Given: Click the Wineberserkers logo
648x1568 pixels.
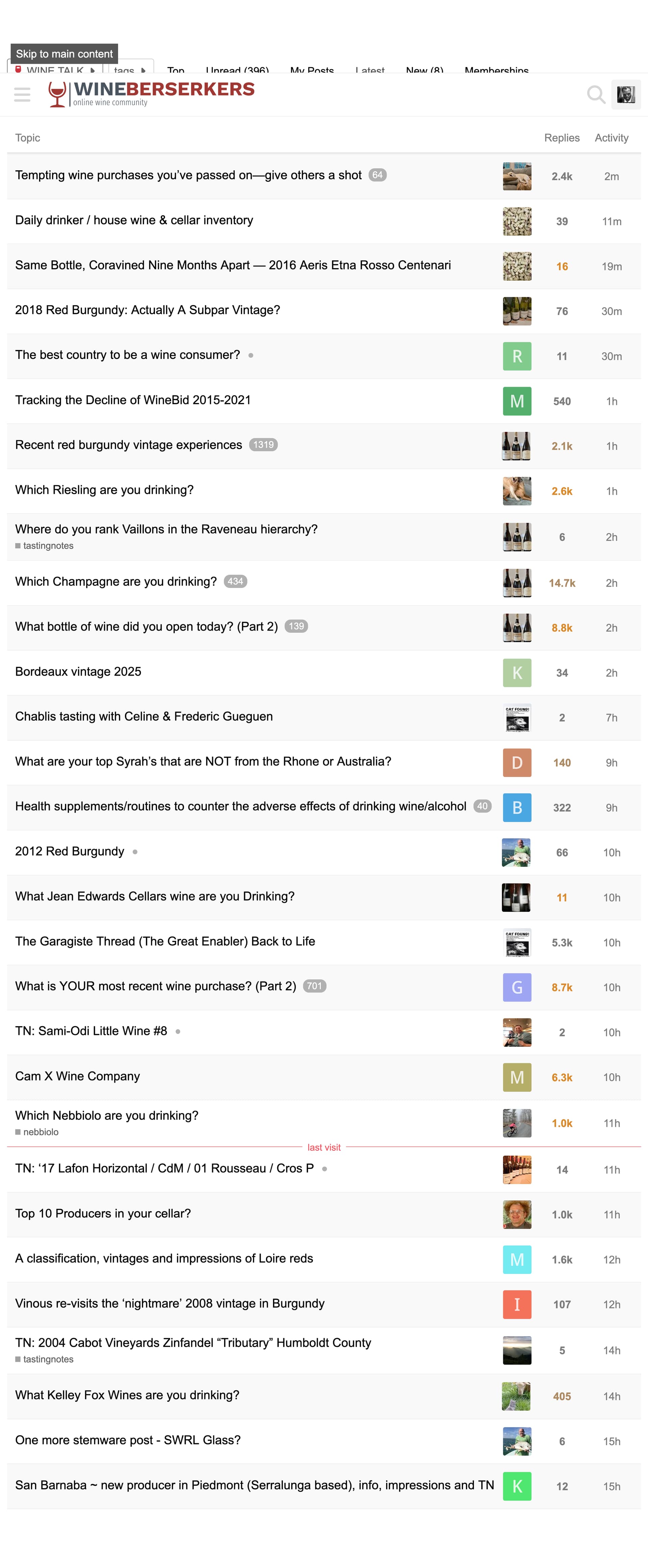Looking at the screenshot, I should [x=151, y=94].
